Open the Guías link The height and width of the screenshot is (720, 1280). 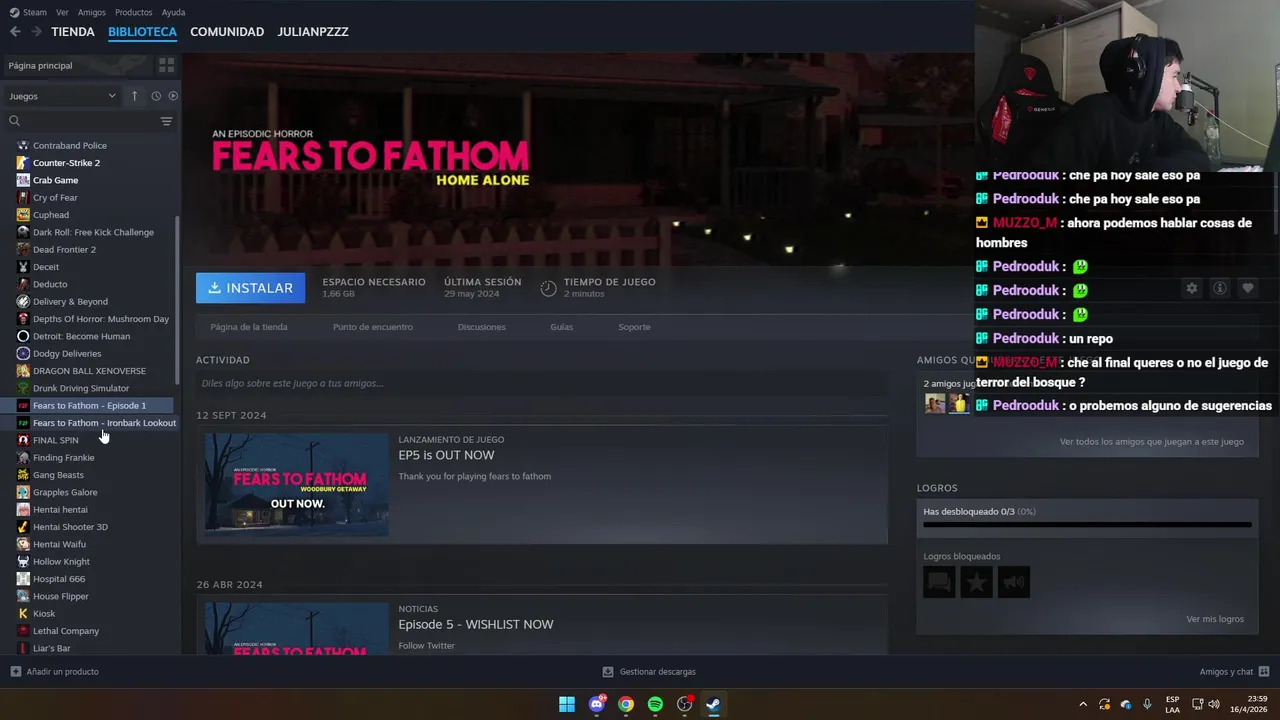pyautogui.click(x=561, y=327)
